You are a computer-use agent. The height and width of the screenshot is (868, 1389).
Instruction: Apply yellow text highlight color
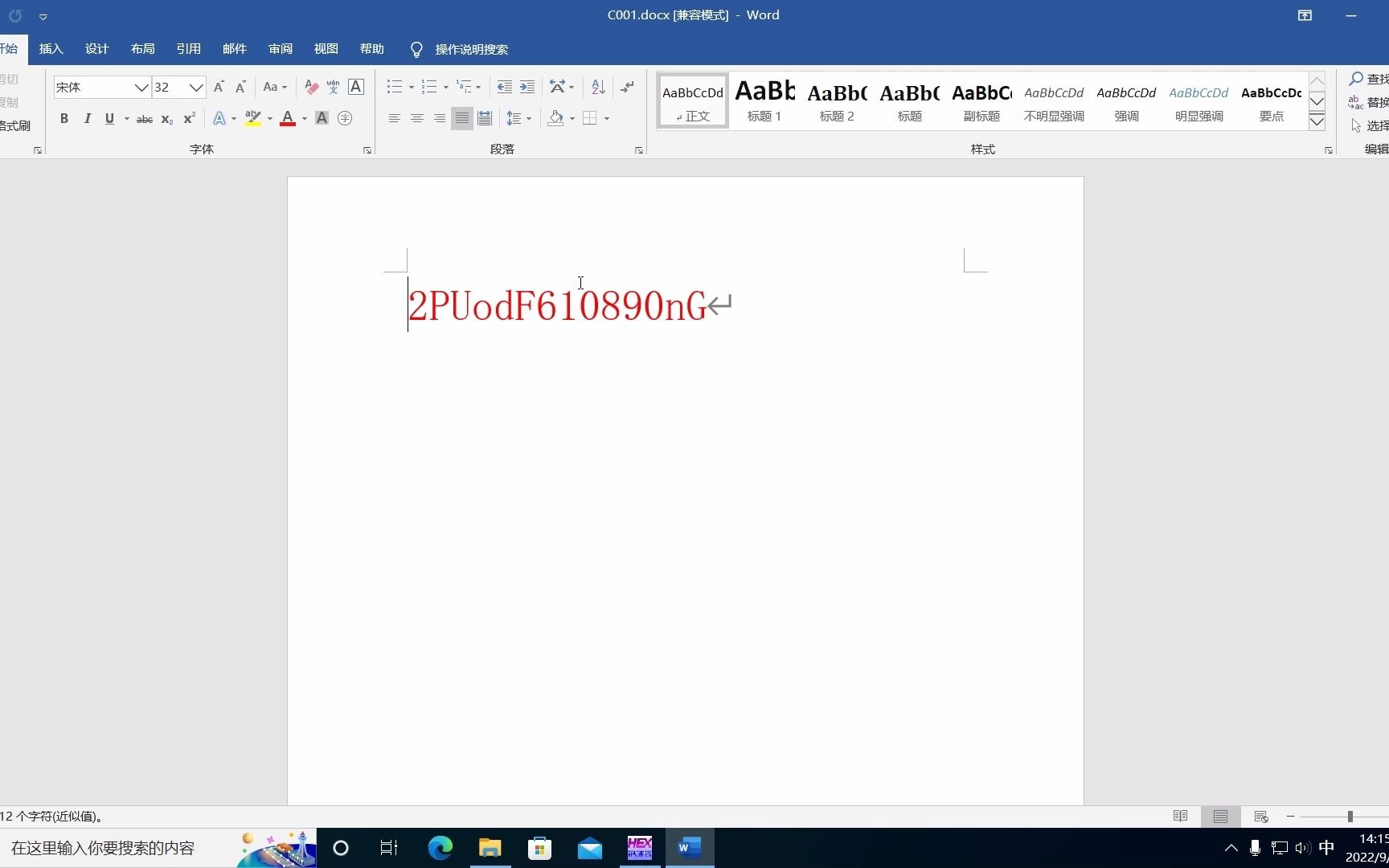tap(253, 119)
